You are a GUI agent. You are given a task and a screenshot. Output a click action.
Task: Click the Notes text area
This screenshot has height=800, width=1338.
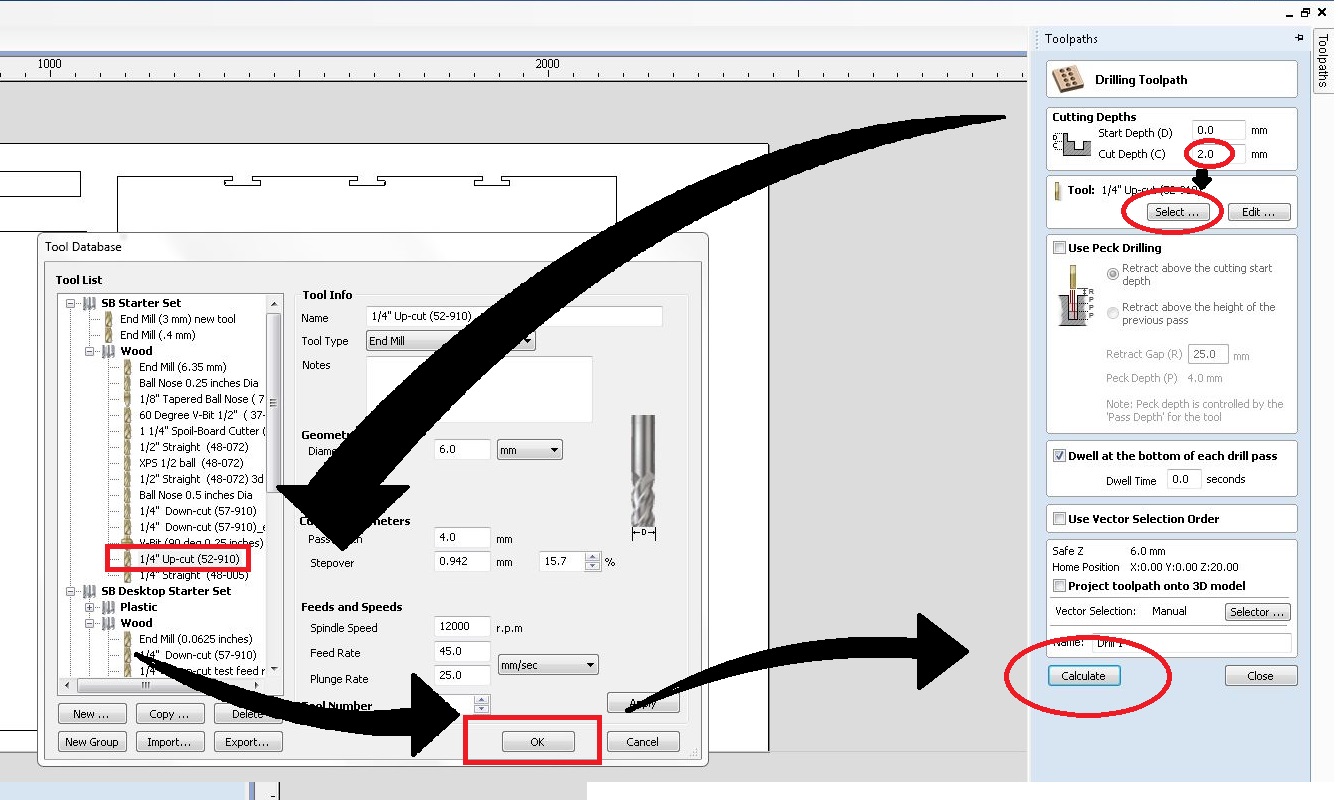tap(479, 389)
